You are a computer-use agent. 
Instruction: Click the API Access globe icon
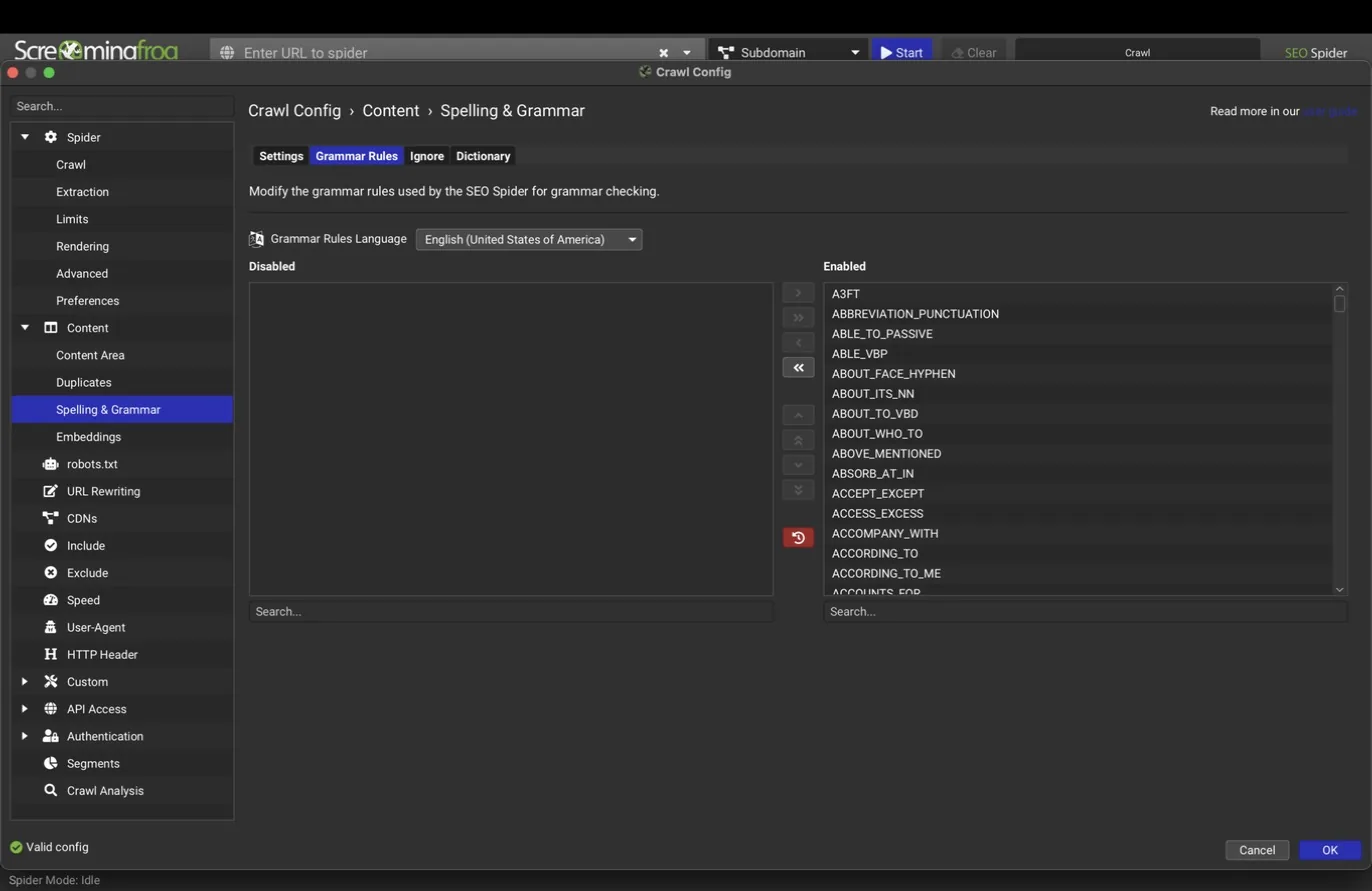51,709
